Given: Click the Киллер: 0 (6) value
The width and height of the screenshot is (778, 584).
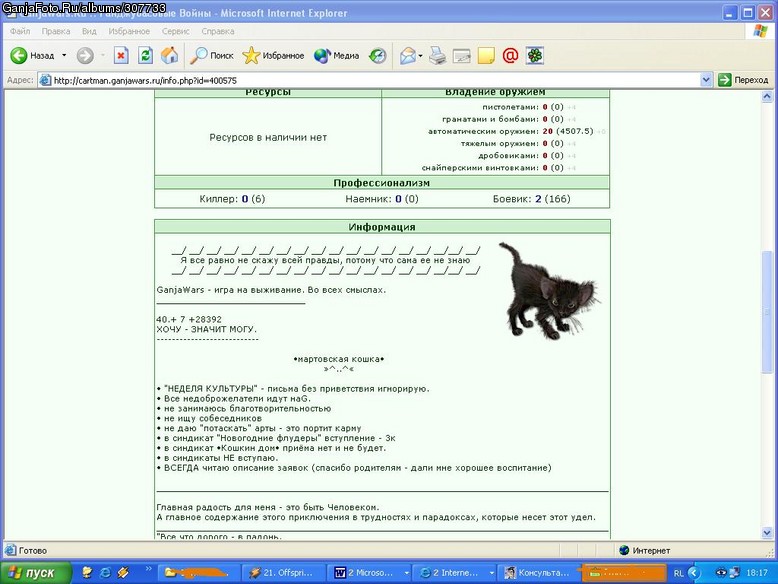Looking at the screenshot, I should click(x=232, y=199).
